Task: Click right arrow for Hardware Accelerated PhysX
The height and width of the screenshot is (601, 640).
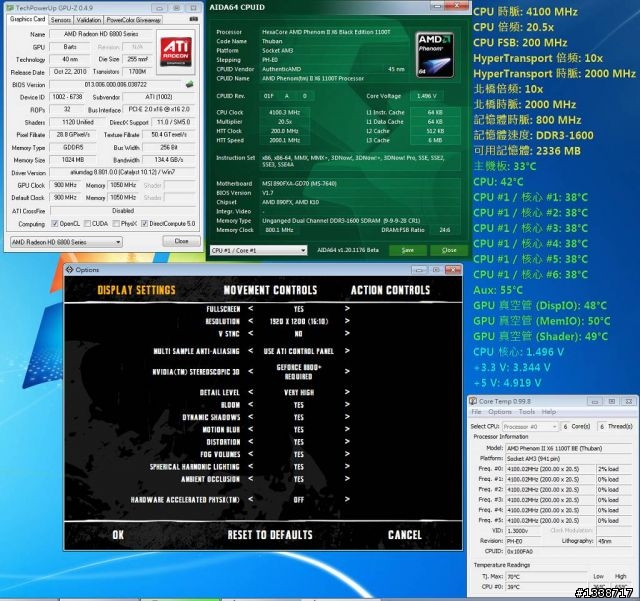Action: pos(347,499)
